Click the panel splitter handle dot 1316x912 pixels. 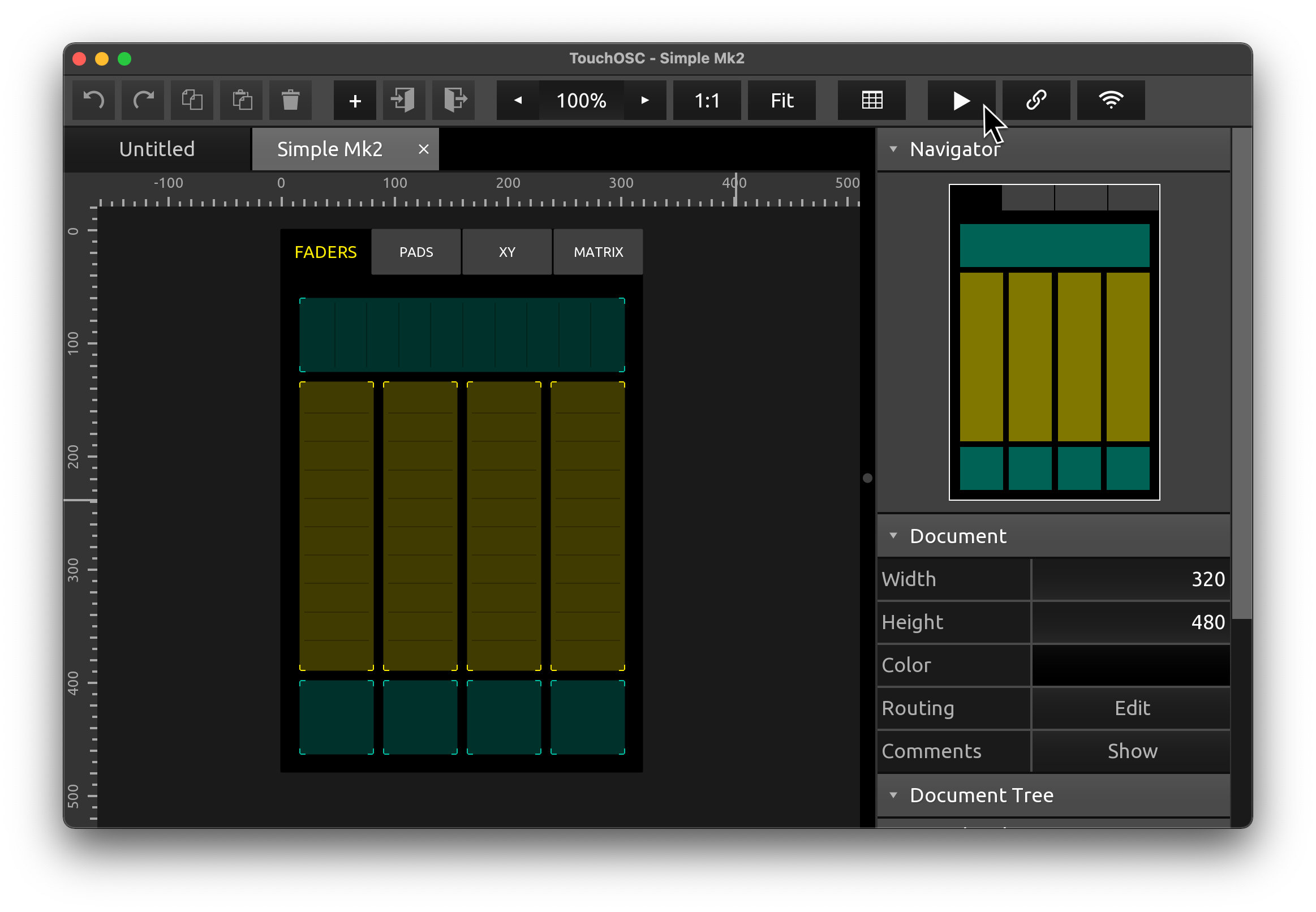(x=867, y=478)
